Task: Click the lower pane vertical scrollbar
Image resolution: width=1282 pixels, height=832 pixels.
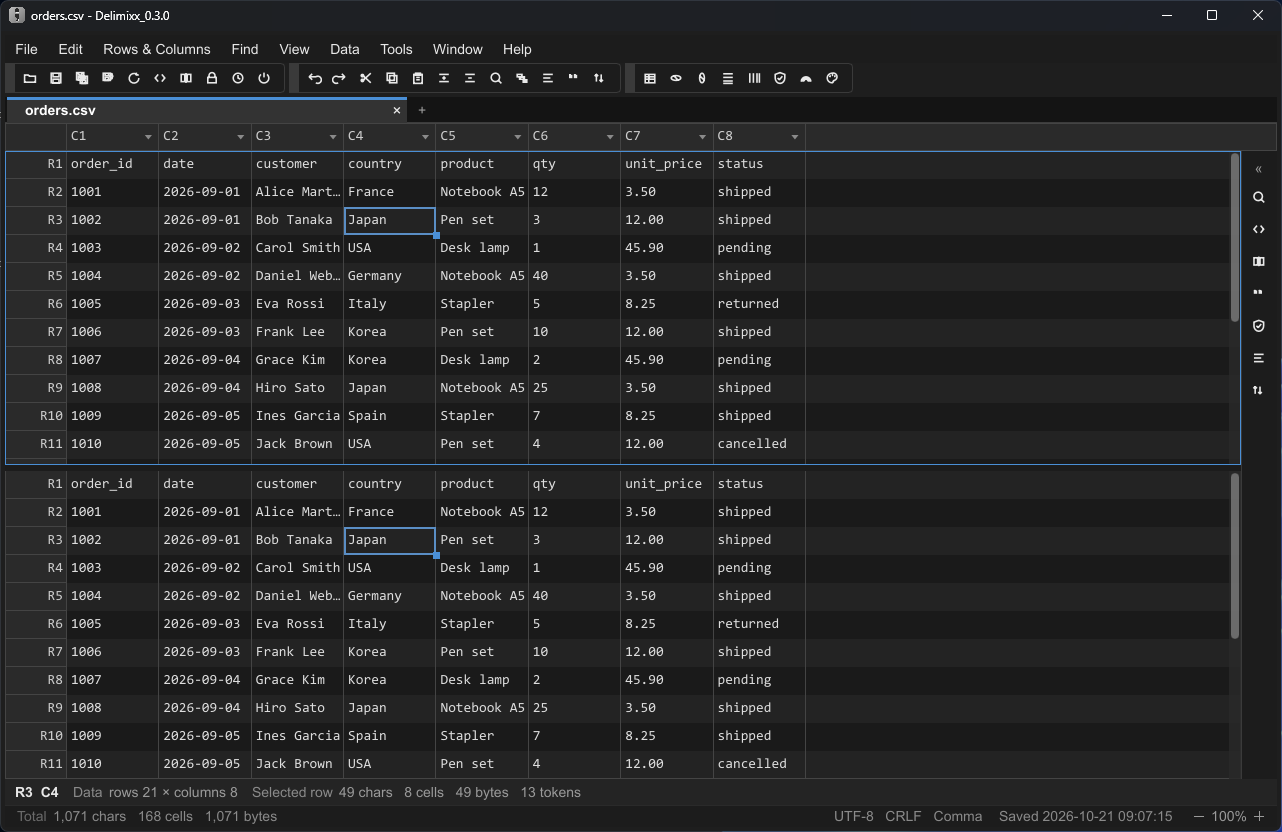Action: pos(1235,555)
